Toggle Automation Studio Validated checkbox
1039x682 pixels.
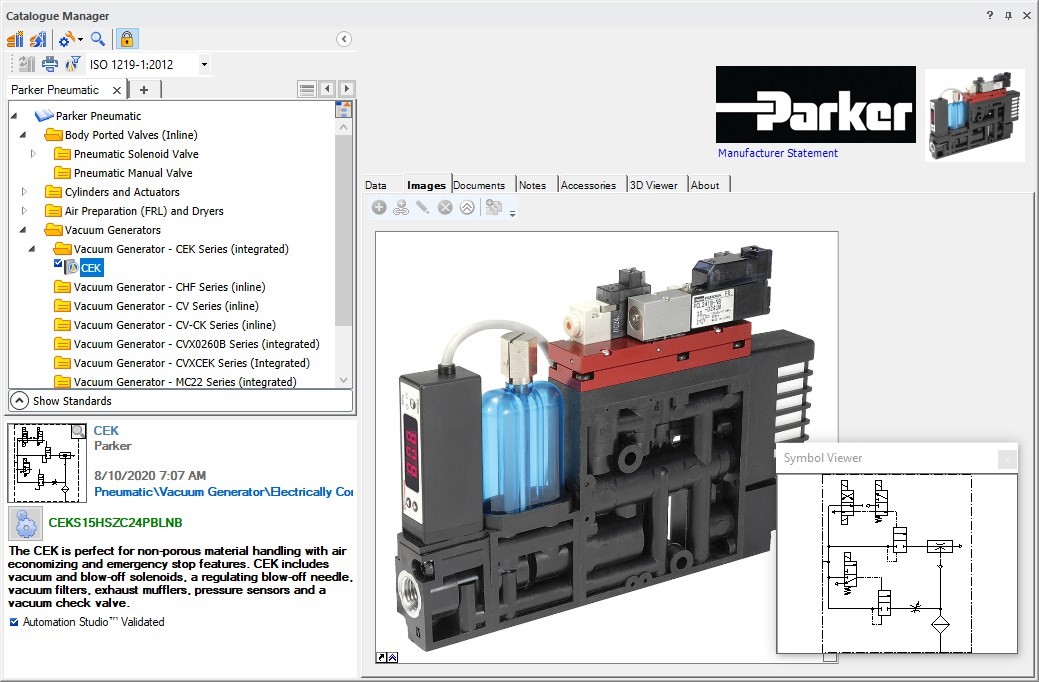click(x=14, y=622)
